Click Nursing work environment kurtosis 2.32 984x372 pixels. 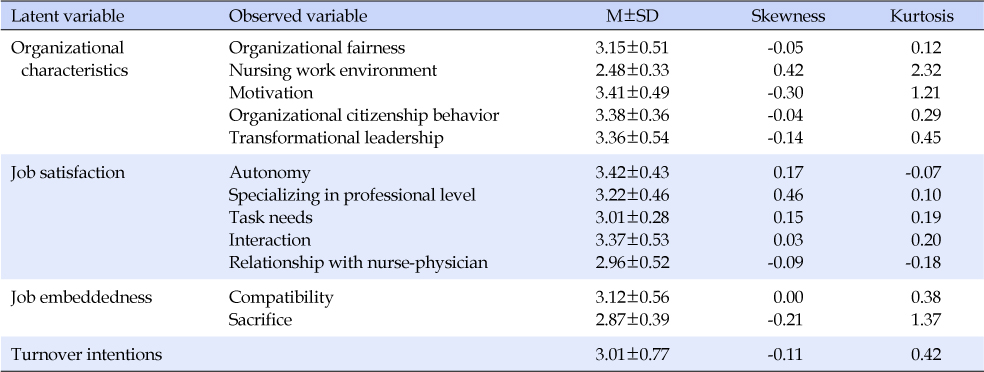[x=926, y=70]
